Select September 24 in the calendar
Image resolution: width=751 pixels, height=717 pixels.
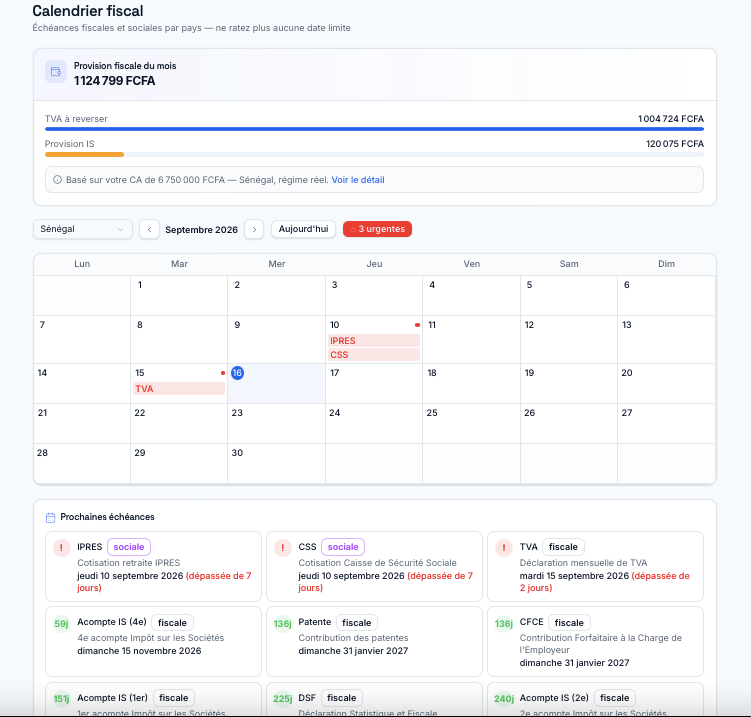click(x=374, y=423)
